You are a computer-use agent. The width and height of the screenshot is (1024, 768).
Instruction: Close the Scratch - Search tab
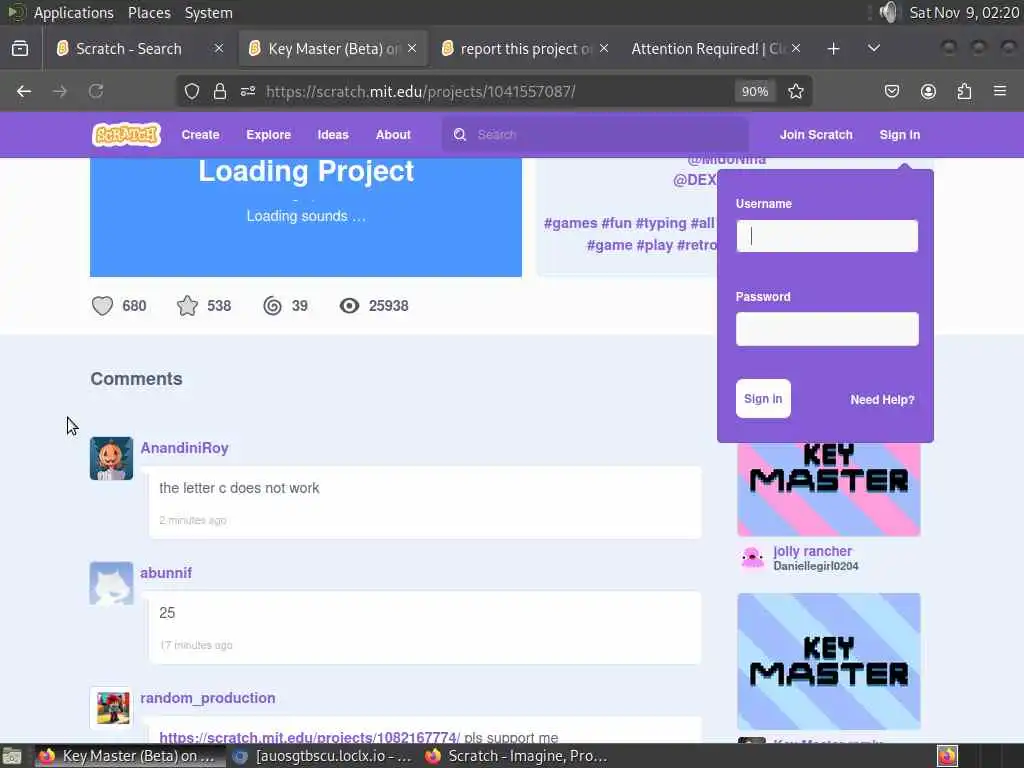219,48
